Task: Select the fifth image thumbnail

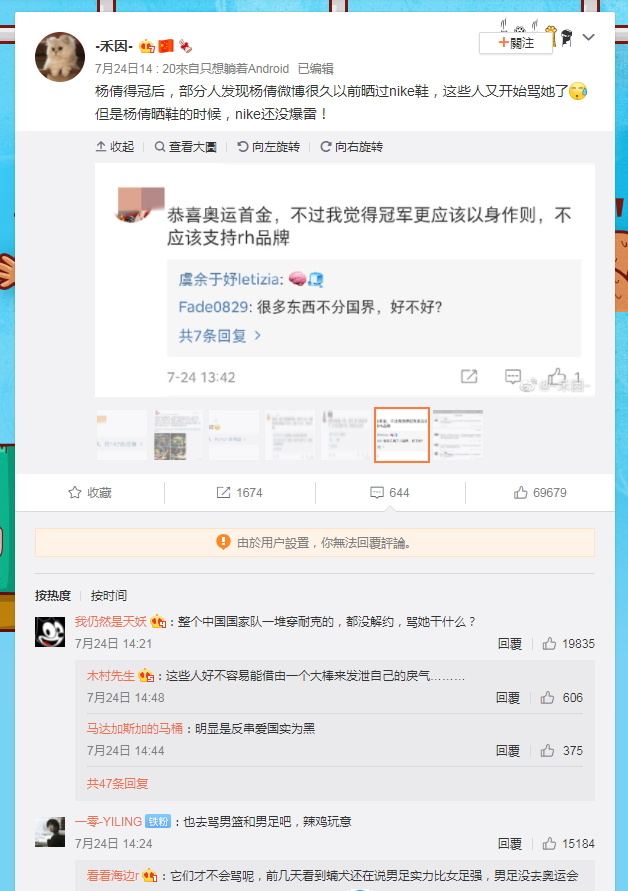Action: click(344, 435)
